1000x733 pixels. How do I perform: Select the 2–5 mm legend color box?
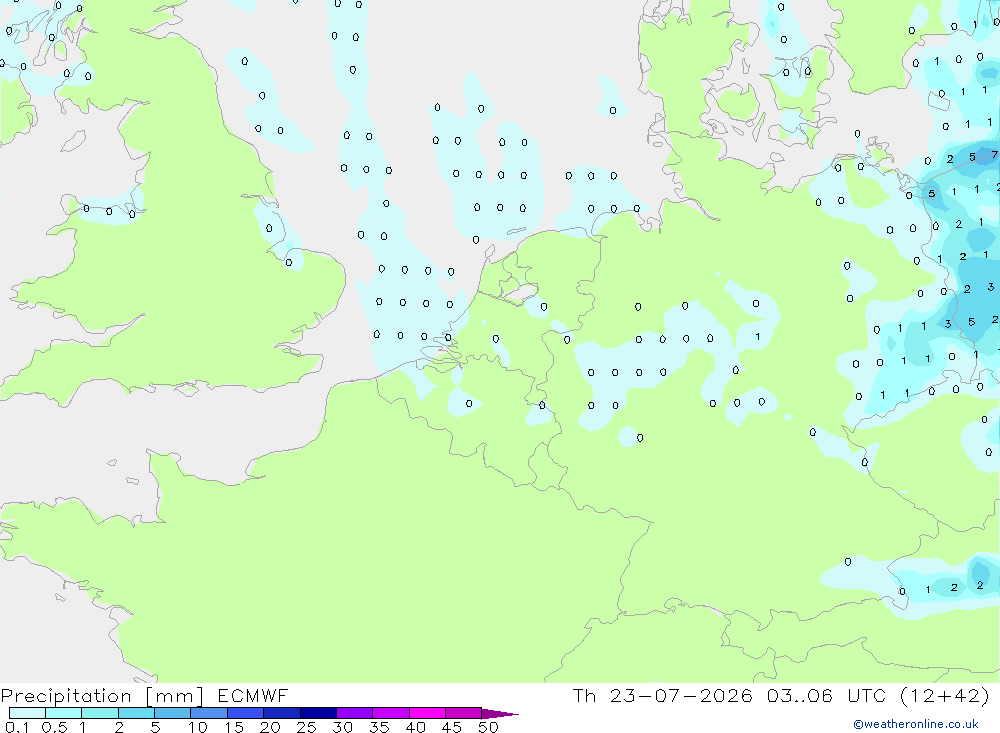136,713
